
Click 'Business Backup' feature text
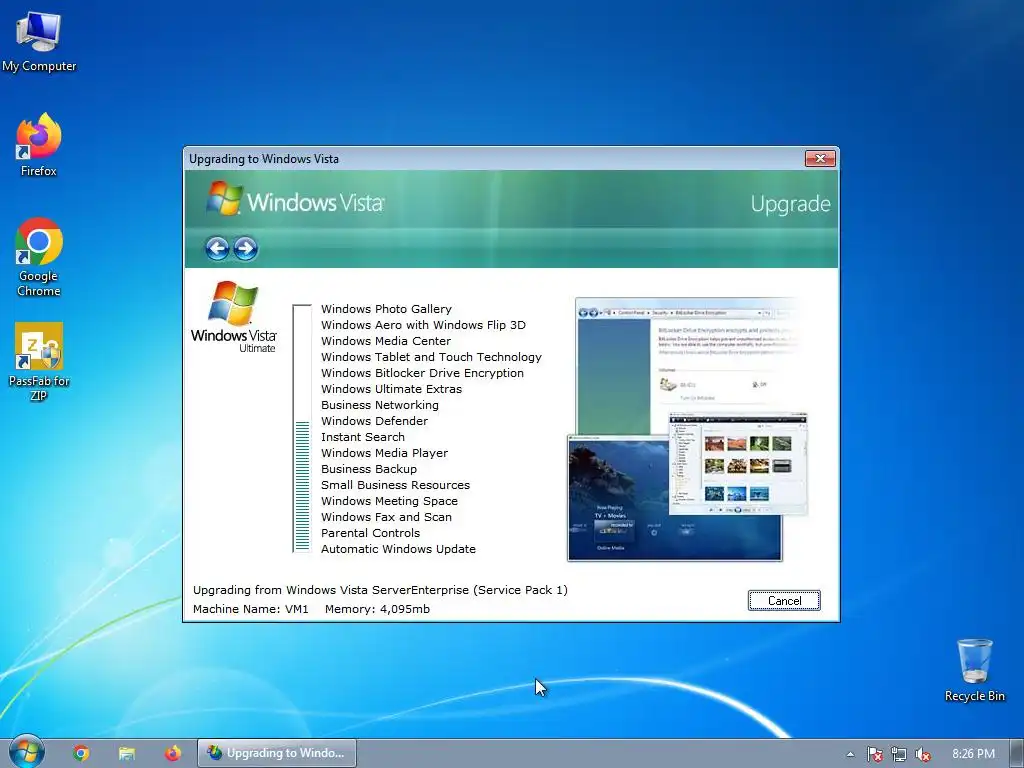pyautogui.click(x=368, y=469)
